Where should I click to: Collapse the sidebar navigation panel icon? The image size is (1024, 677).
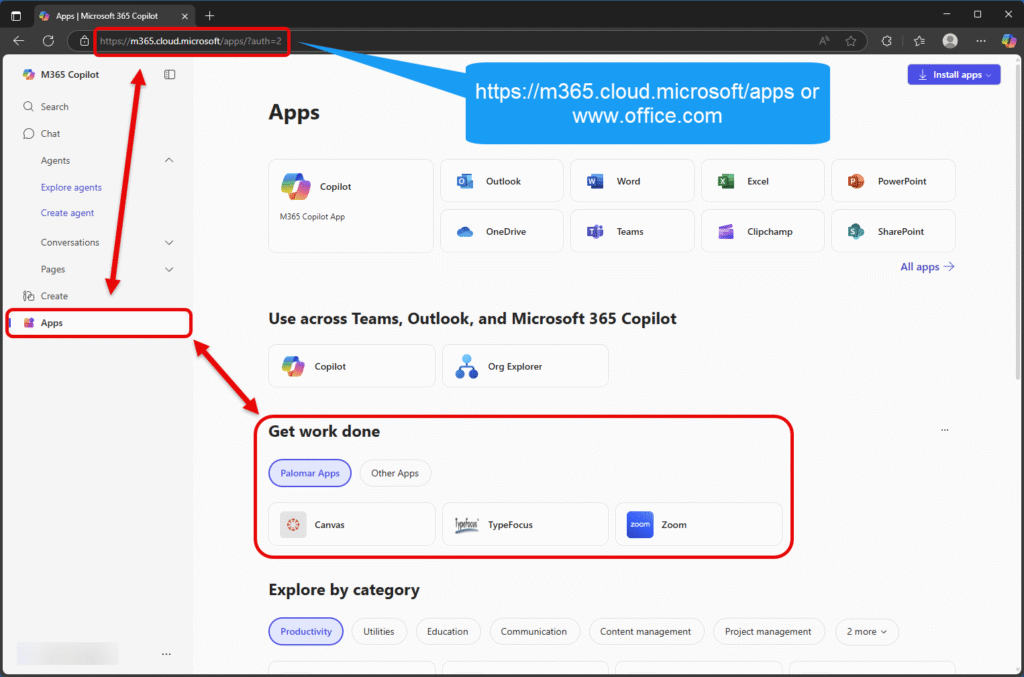170,74
